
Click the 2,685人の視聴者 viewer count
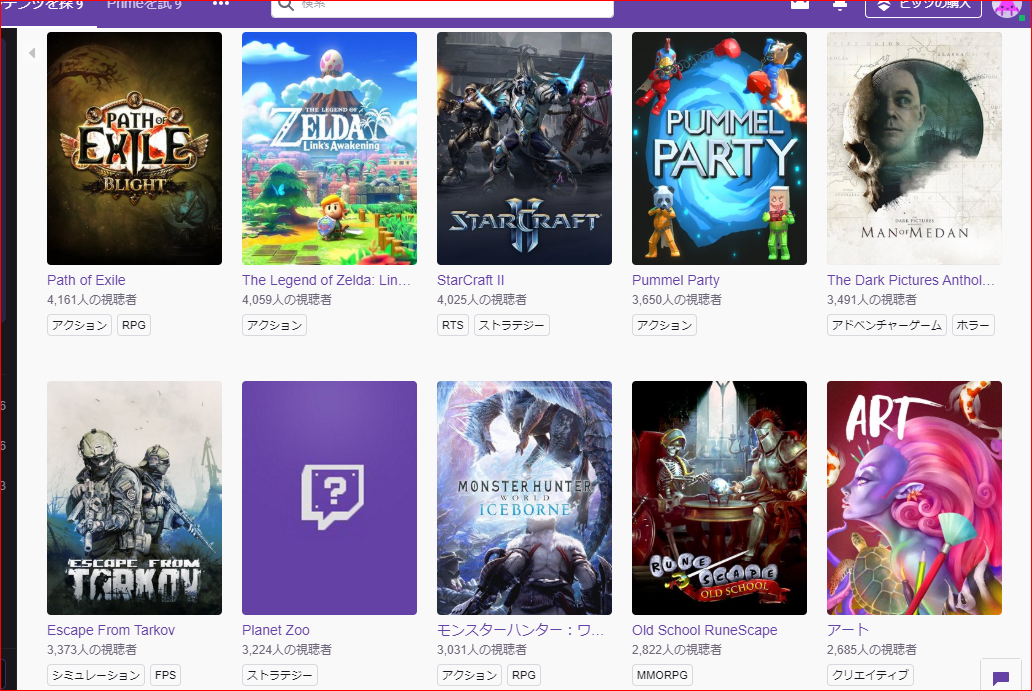(x=872, y=650)
